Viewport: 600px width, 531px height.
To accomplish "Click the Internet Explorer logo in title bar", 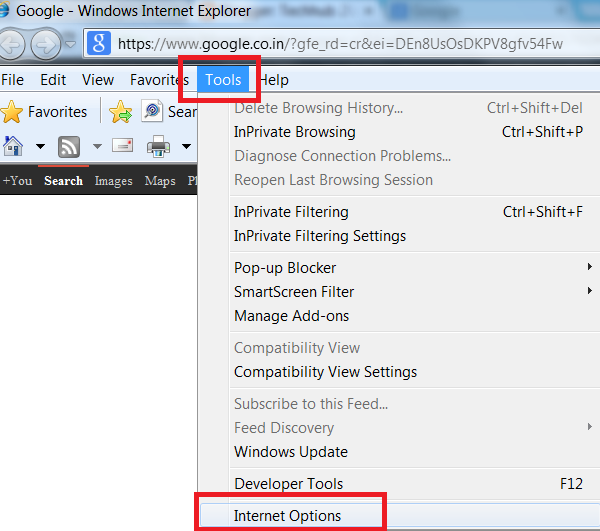I will [x=3, y=10].
